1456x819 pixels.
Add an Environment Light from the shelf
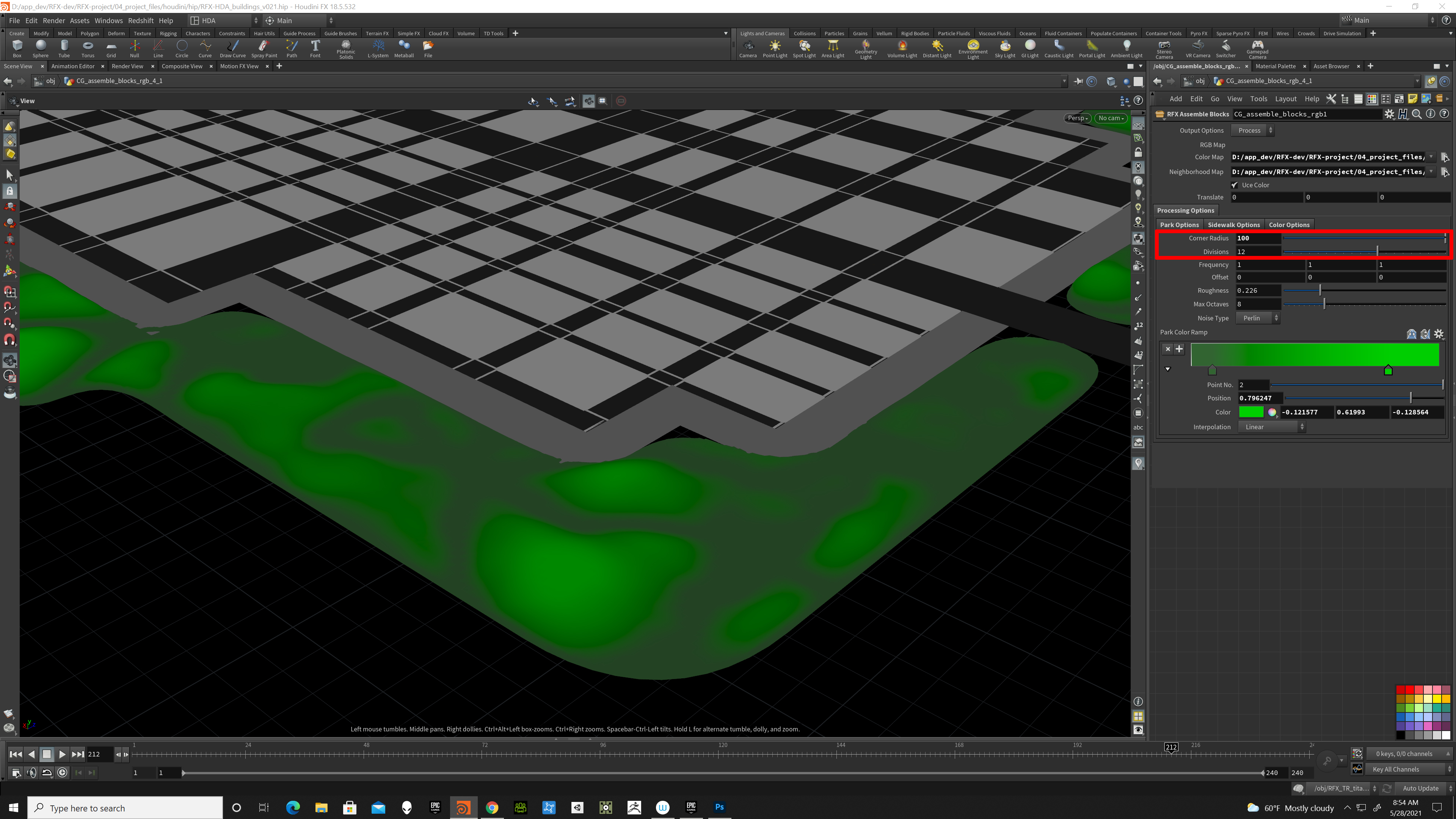click(973, 49)
